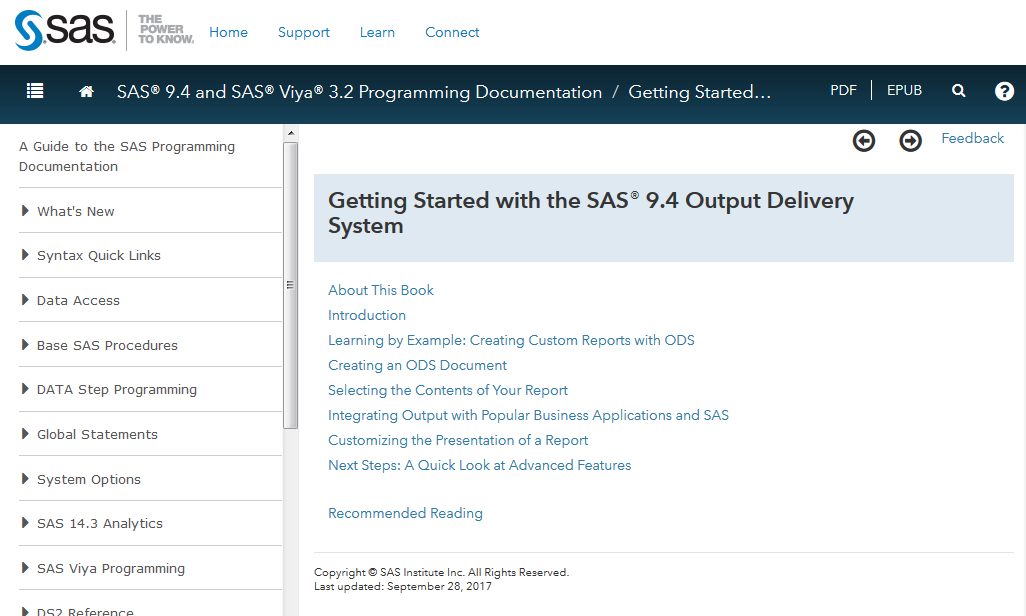1026x616 pixels.
Task: Expand the What's New section arrow
Action: [x=25, y=211]
